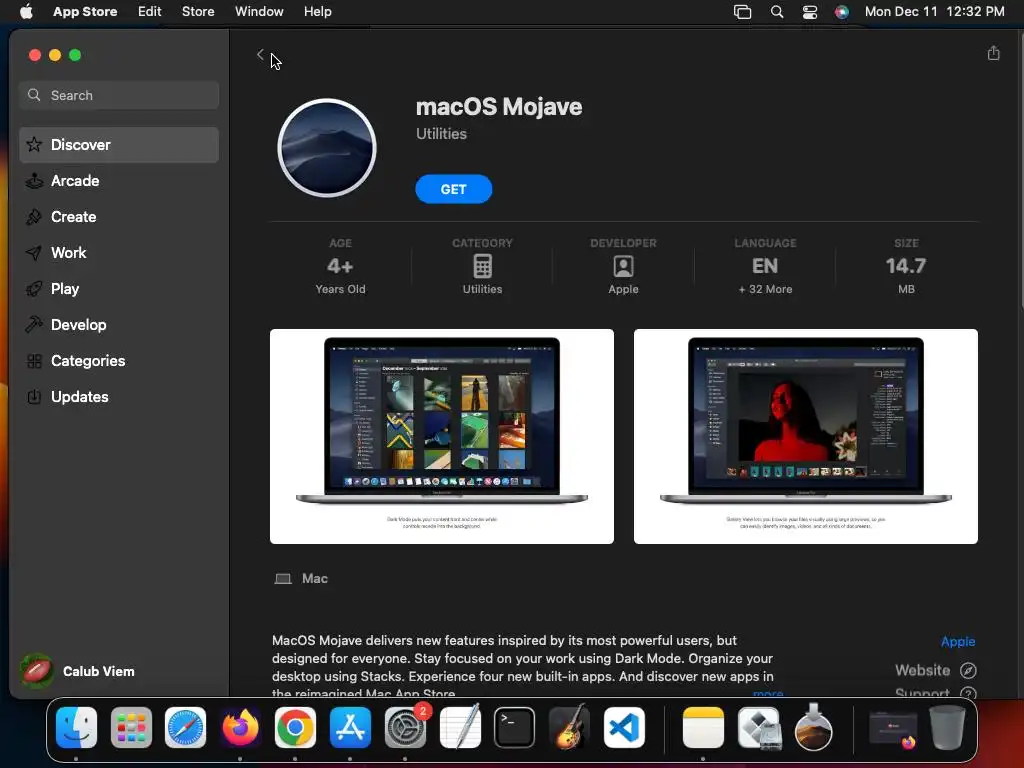Click the Utilities calculator category icon
1024x768 pixels.
click(x=482, y=266)
